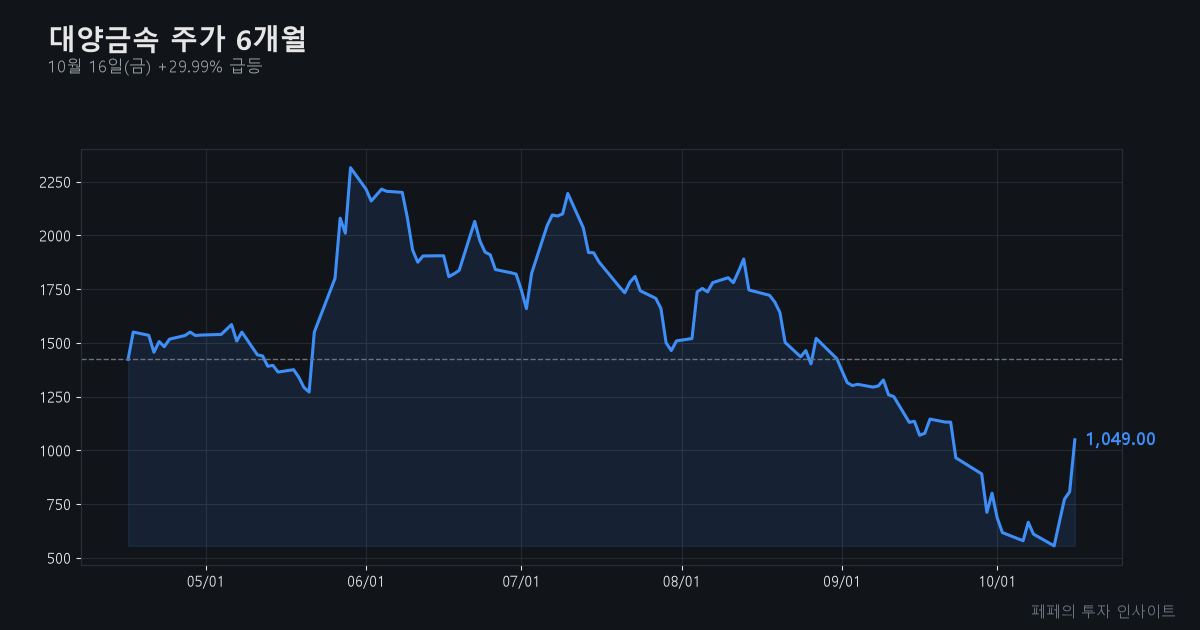Click the x-axis date "06/01"
Screen dimensions: 1200x630
366,581
